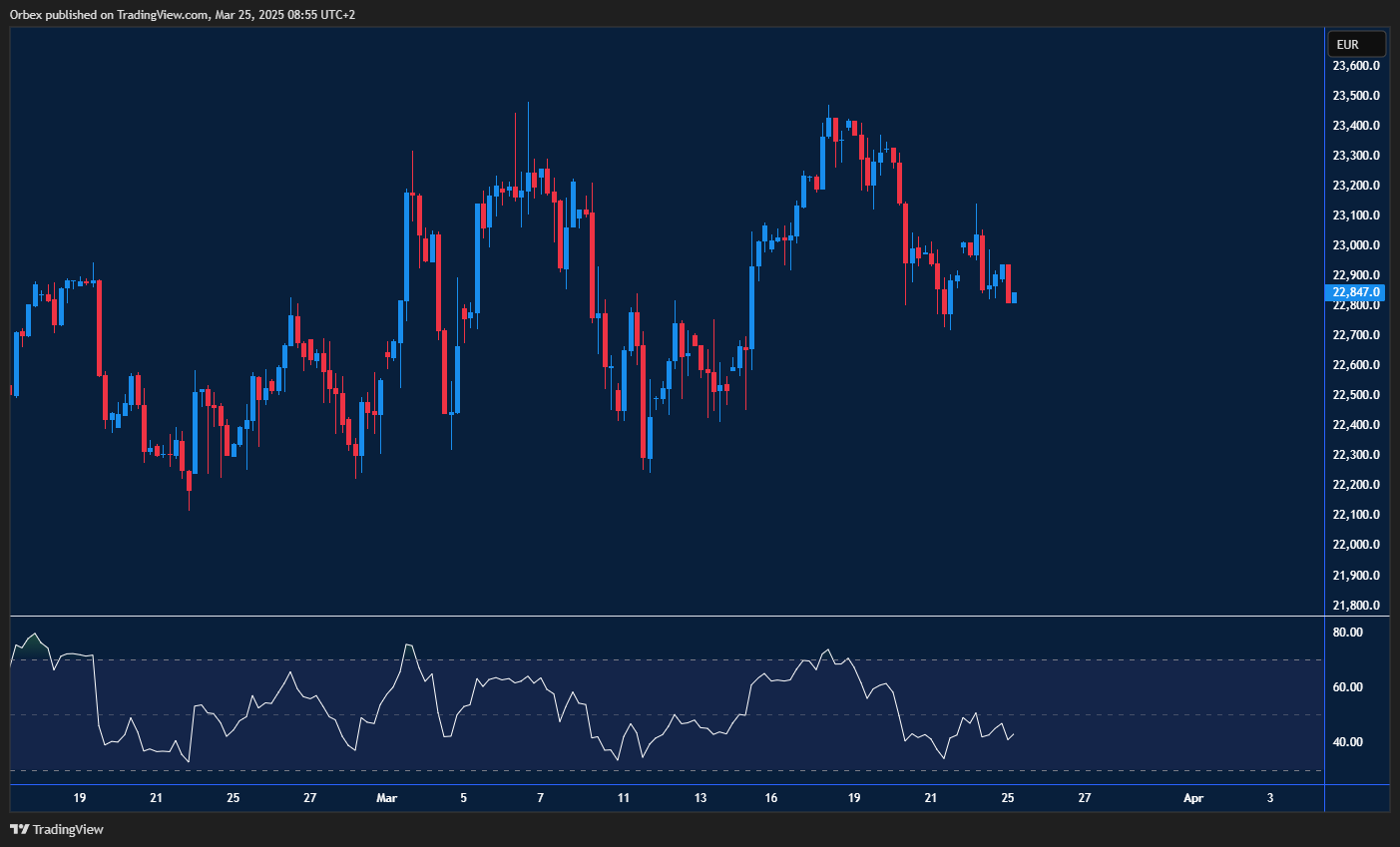1400x847 pixels.
Task: Select the 21,800.0 value on the price scale
Action: click(x=1355, y=604)
